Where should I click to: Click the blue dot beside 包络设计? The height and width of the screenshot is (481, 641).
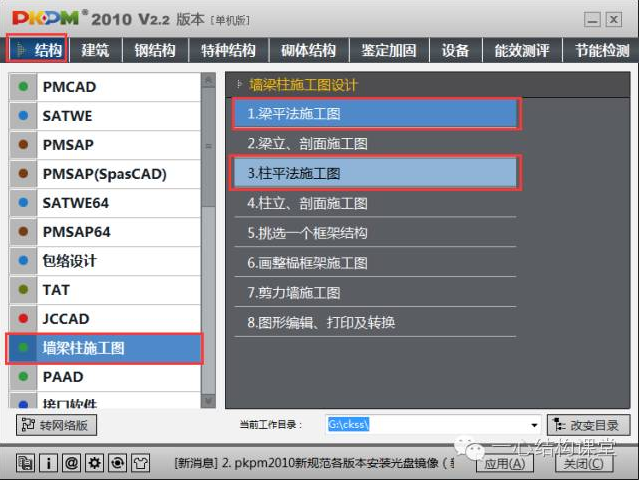(x=23, y=261)
